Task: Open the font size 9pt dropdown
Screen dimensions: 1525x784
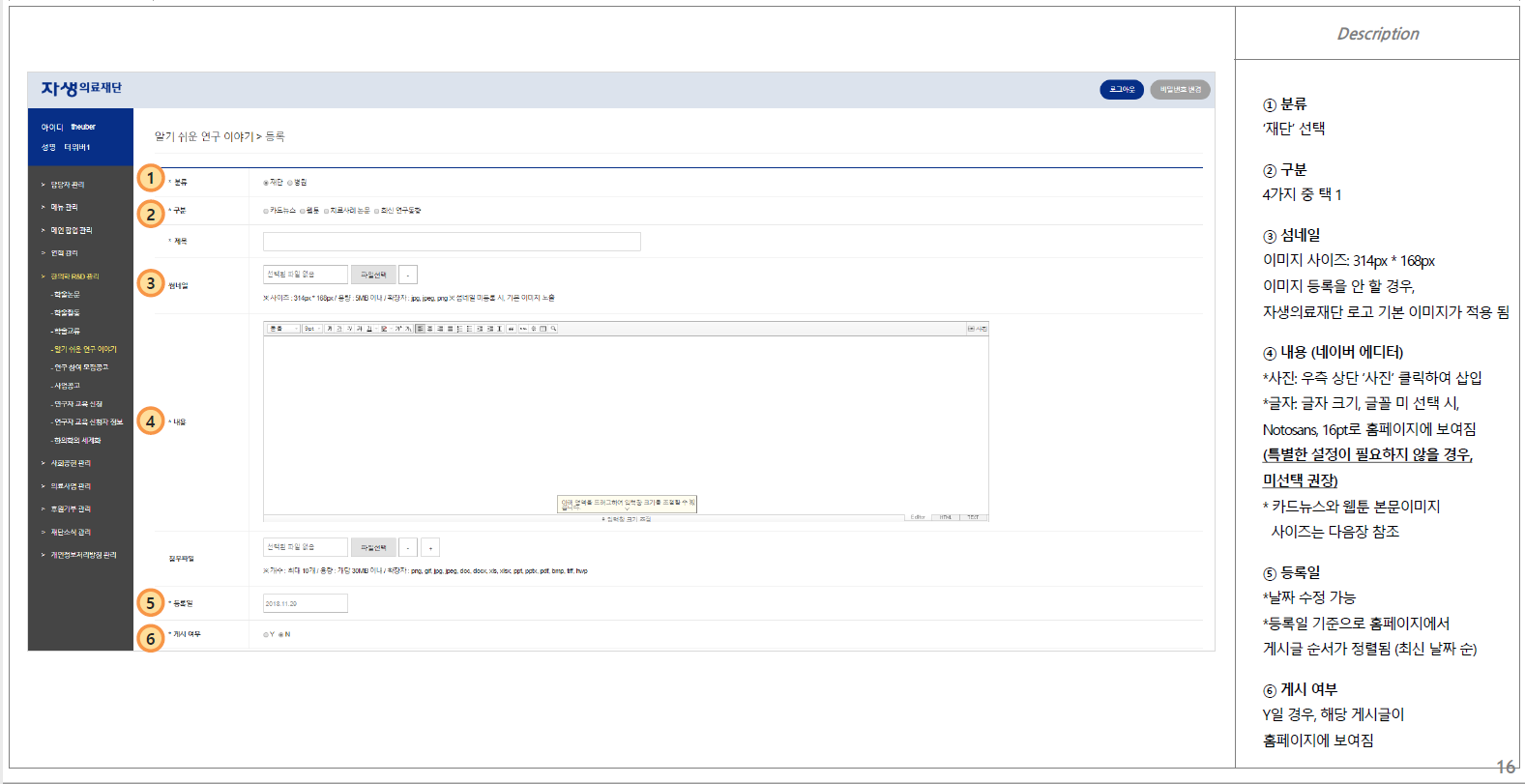Action: tap(311, 329)
